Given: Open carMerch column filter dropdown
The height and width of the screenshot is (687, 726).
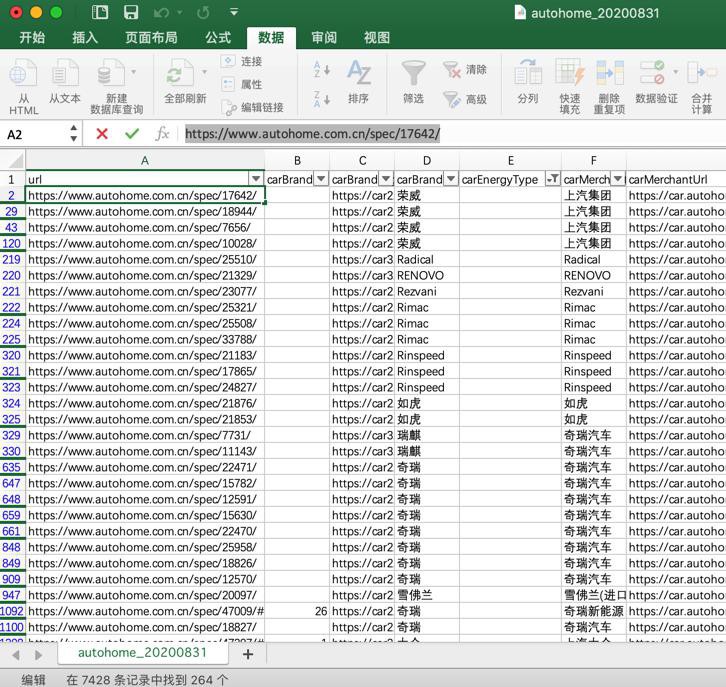Looking at the screenshot, I should [x=618, y=179].
